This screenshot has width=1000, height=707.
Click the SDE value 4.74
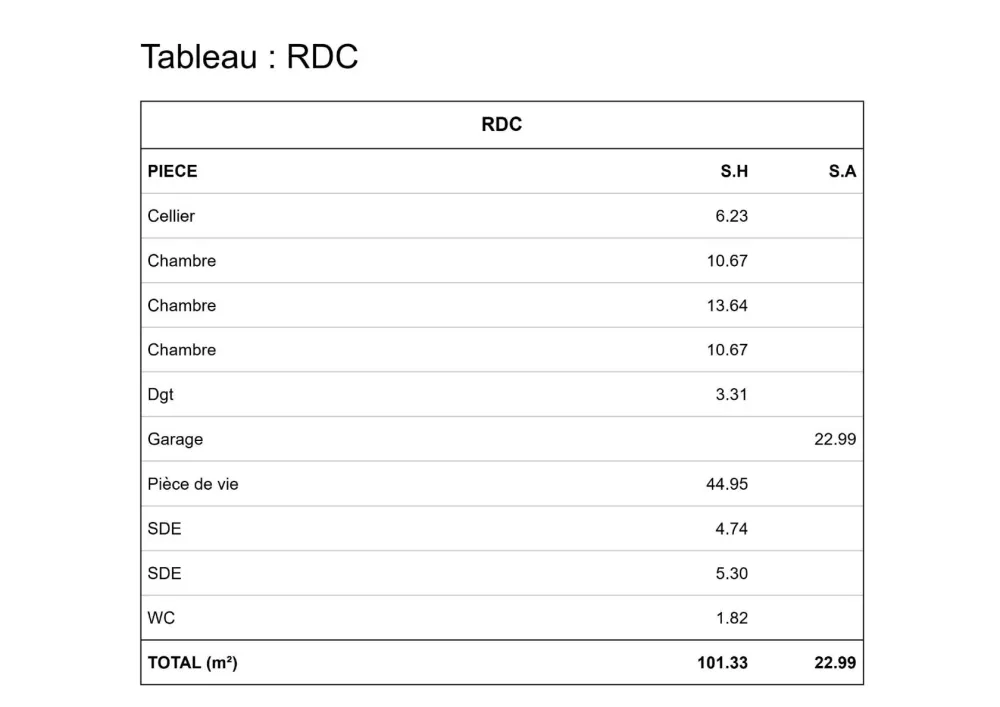tap(732, 528)
